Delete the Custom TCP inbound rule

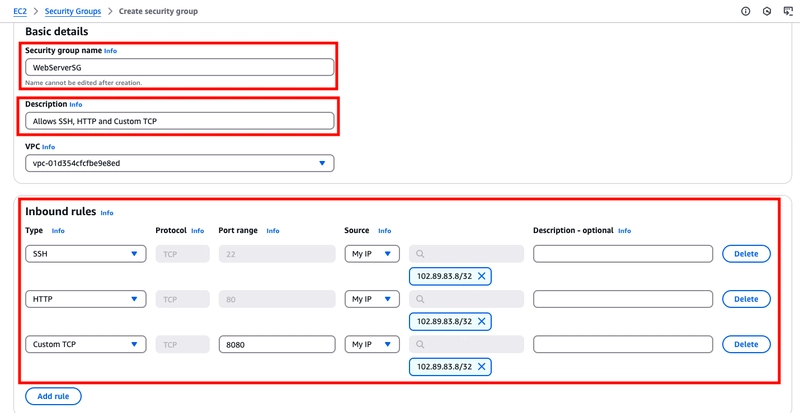coord(746,345)
